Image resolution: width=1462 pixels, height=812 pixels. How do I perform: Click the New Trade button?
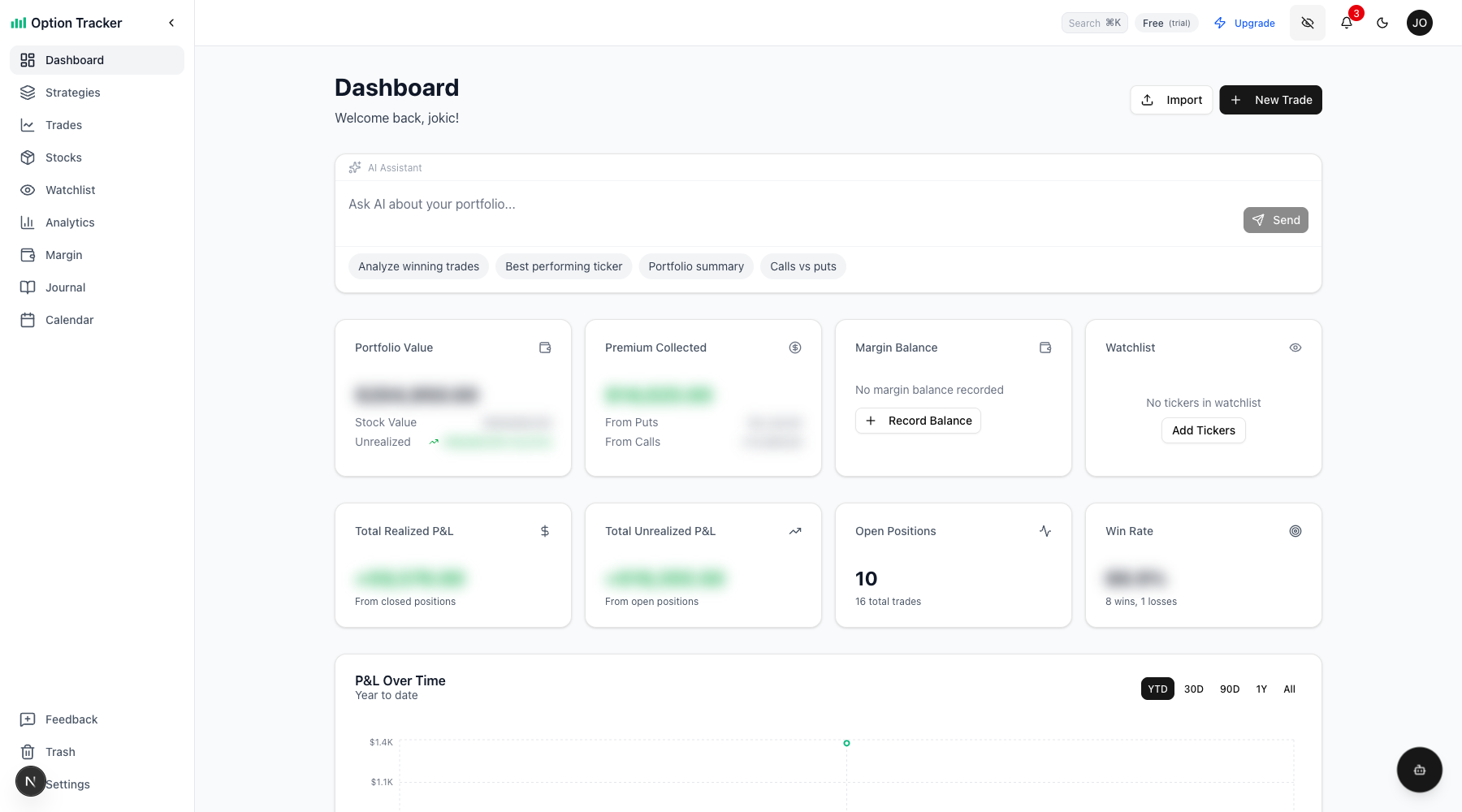coord(1270,100)
